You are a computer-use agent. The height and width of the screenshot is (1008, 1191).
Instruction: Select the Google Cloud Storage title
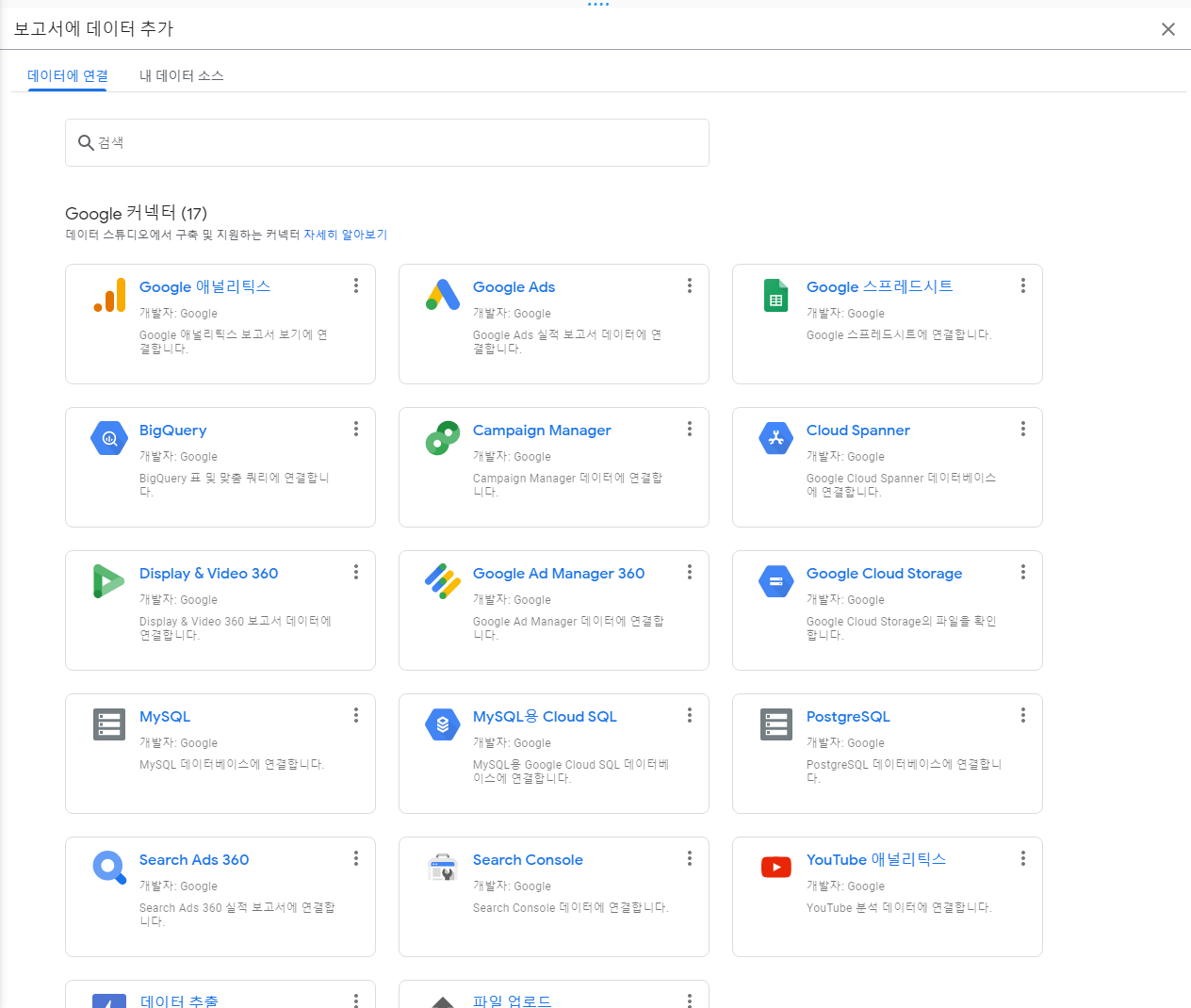click(x=884, y=574)
